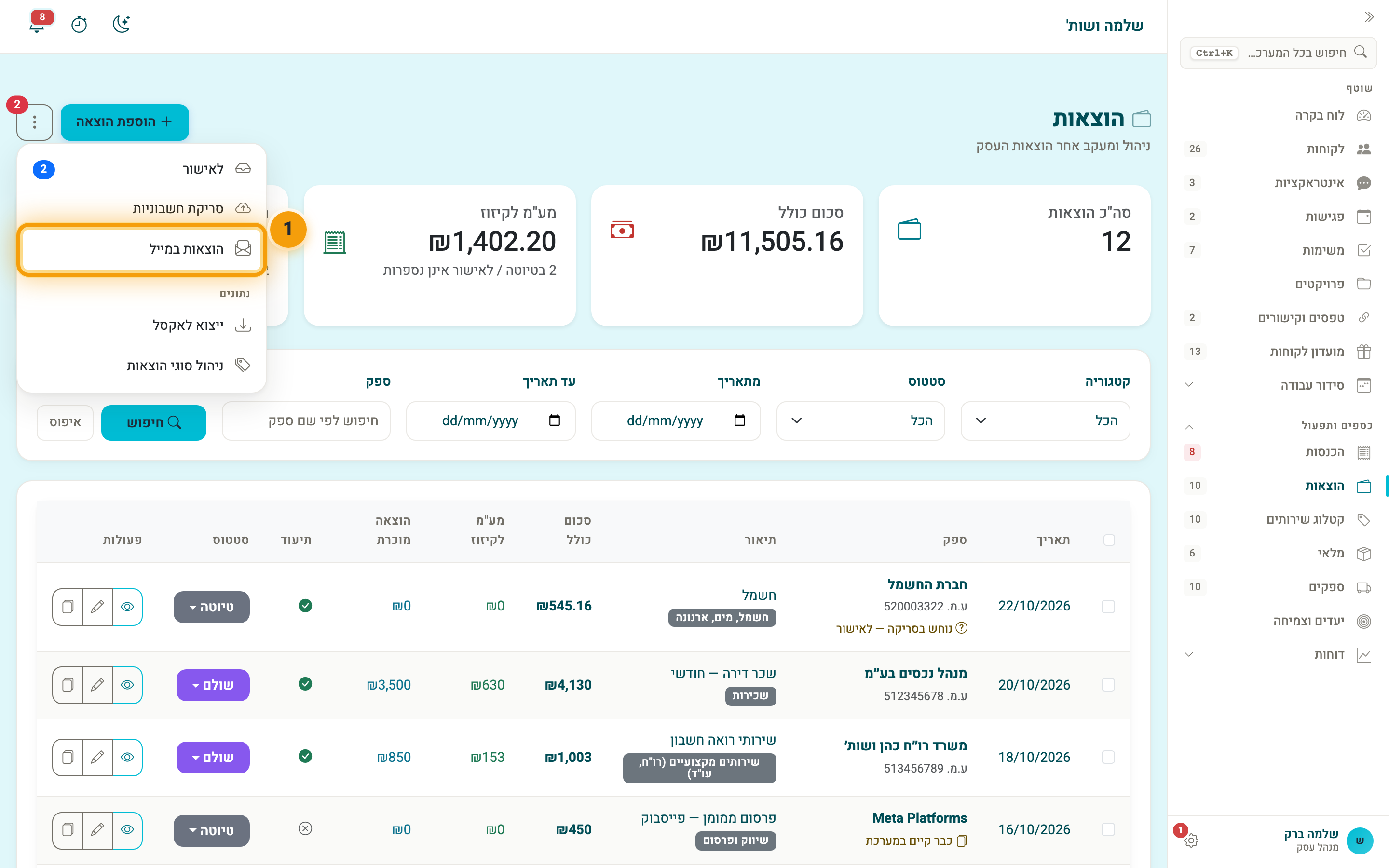
Task: Open טיוטה status dropdown for חברת החשמל
Action: click(212, 607)
